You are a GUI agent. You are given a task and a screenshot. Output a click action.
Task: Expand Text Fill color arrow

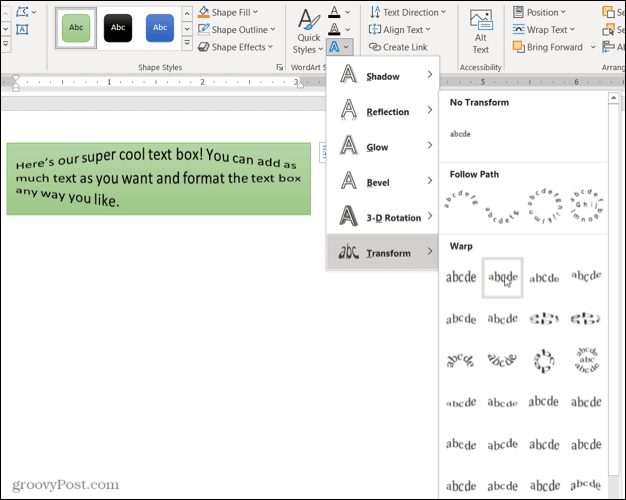(348, 12)
